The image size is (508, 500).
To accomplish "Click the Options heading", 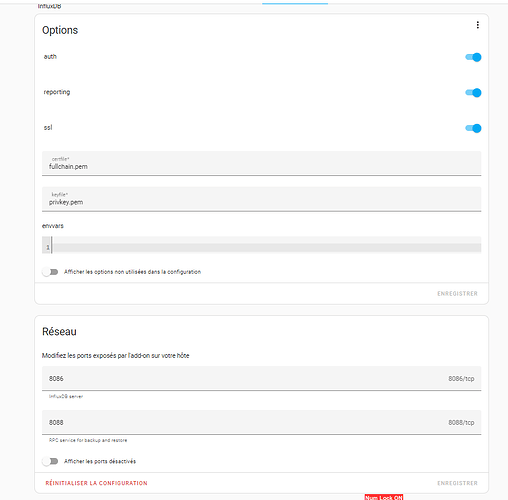I will click(x=60, y=30).
